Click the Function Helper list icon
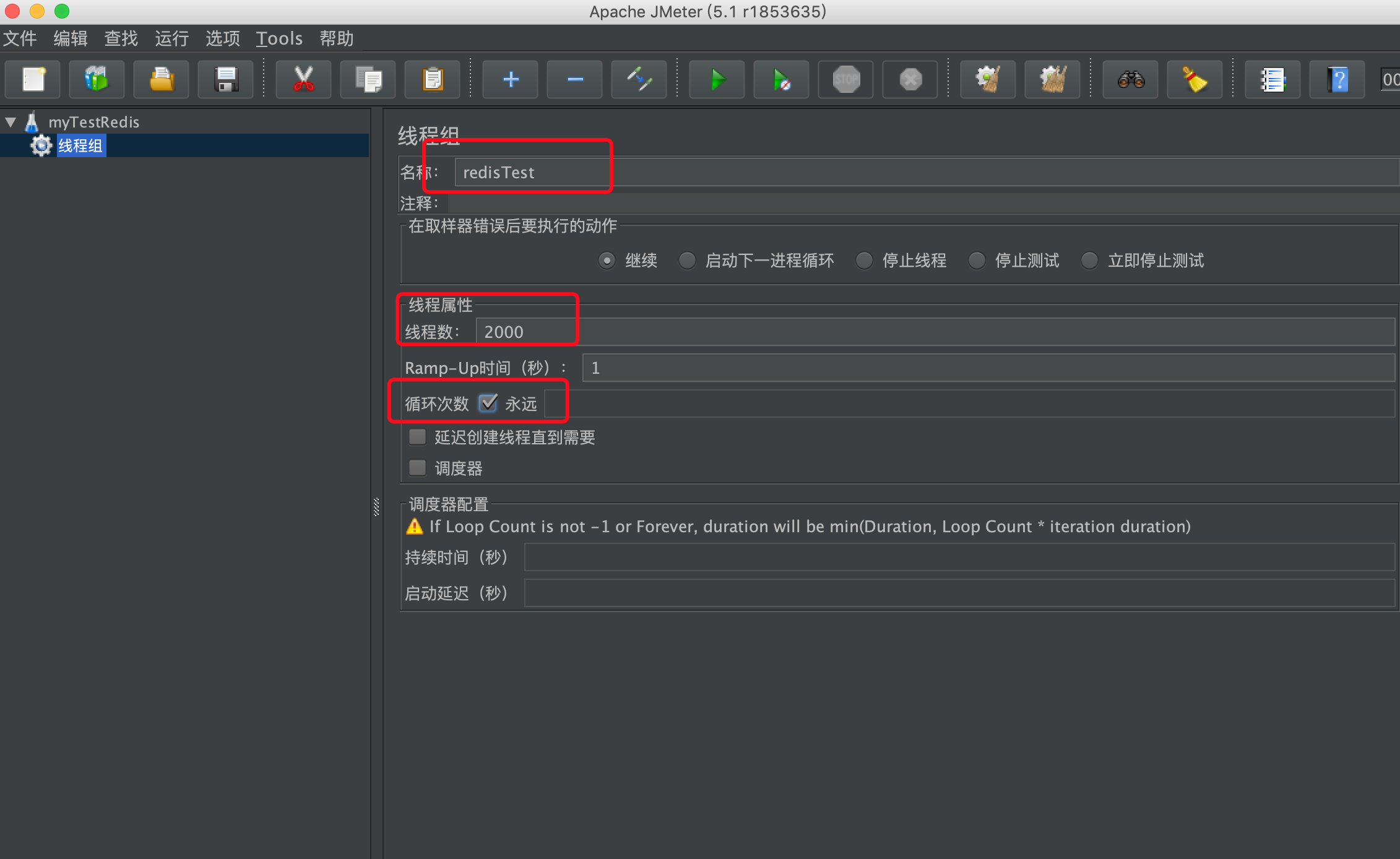The image size is (1400, 859). tap(1273, 80)
